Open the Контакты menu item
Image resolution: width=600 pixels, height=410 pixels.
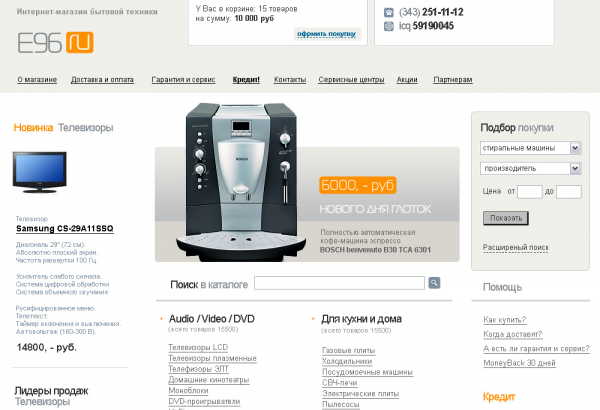point(290,80)
